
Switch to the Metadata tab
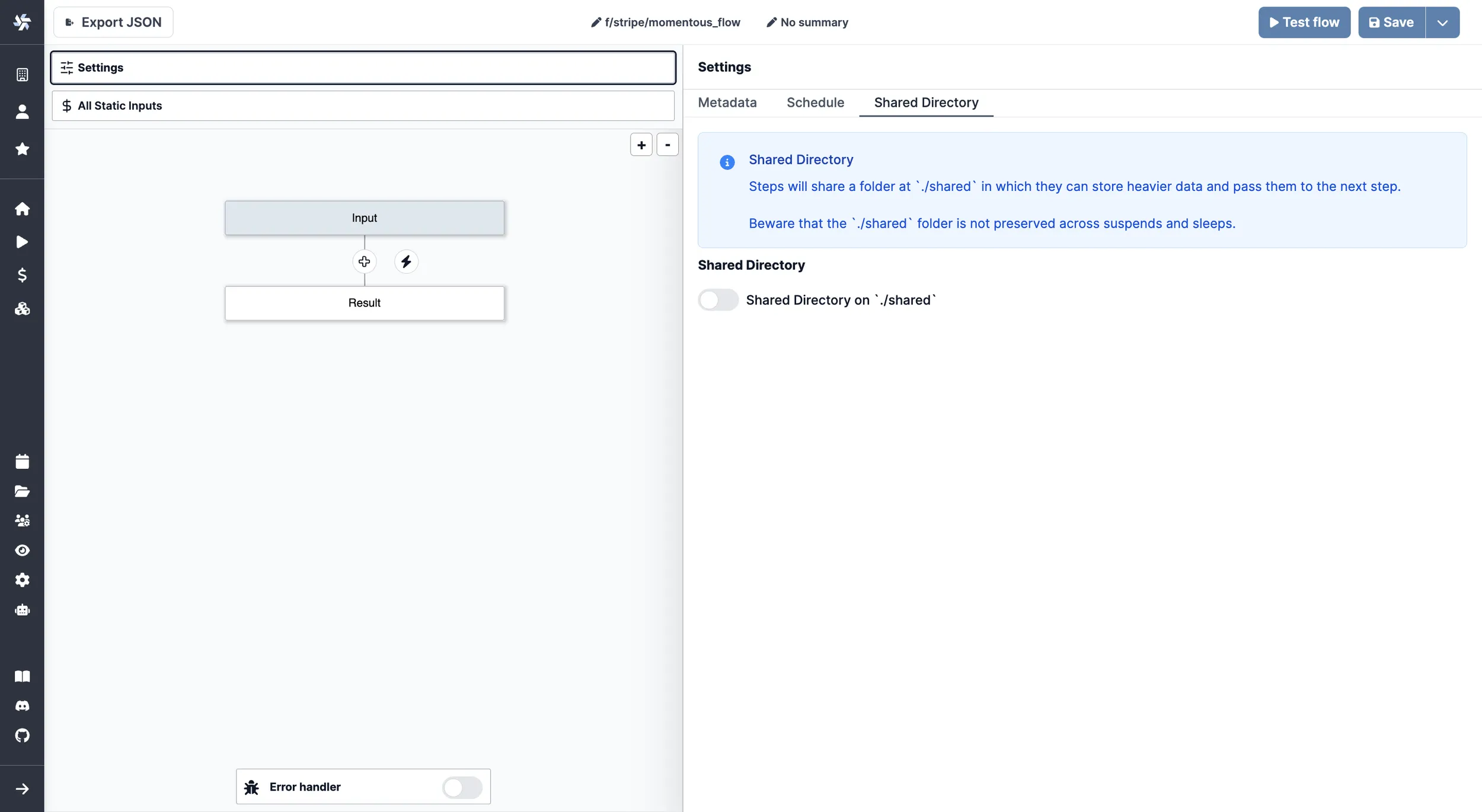(727, 103)
